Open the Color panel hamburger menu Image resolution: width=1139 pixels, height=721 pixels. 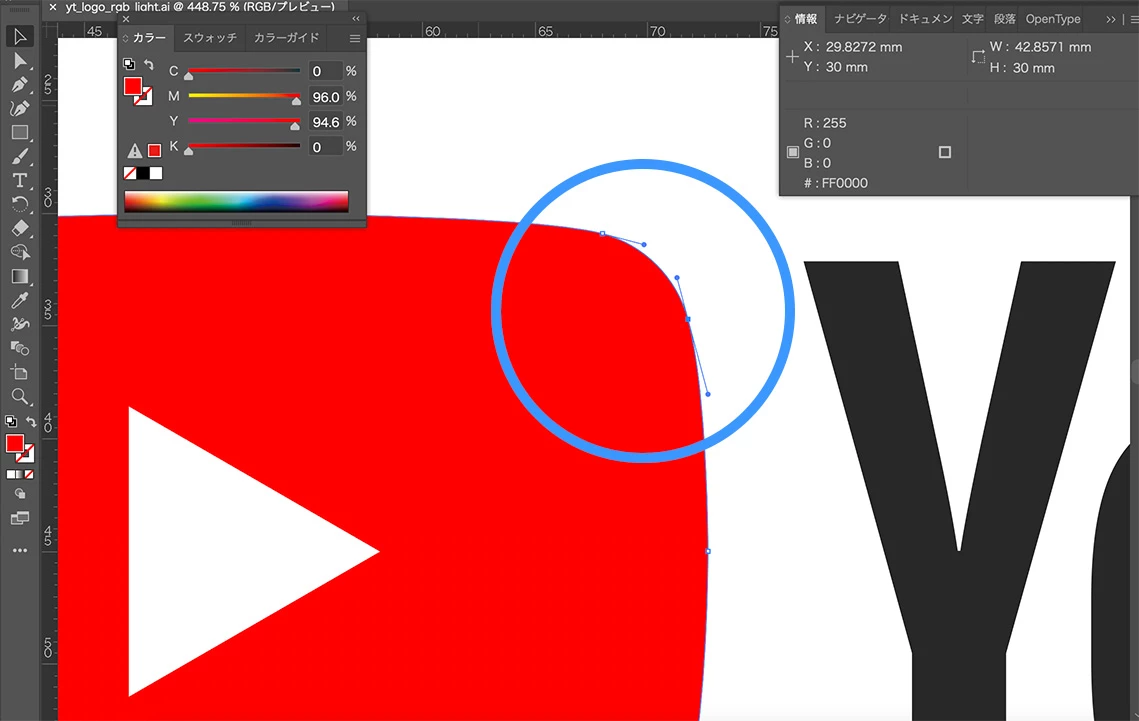(354, 38)
